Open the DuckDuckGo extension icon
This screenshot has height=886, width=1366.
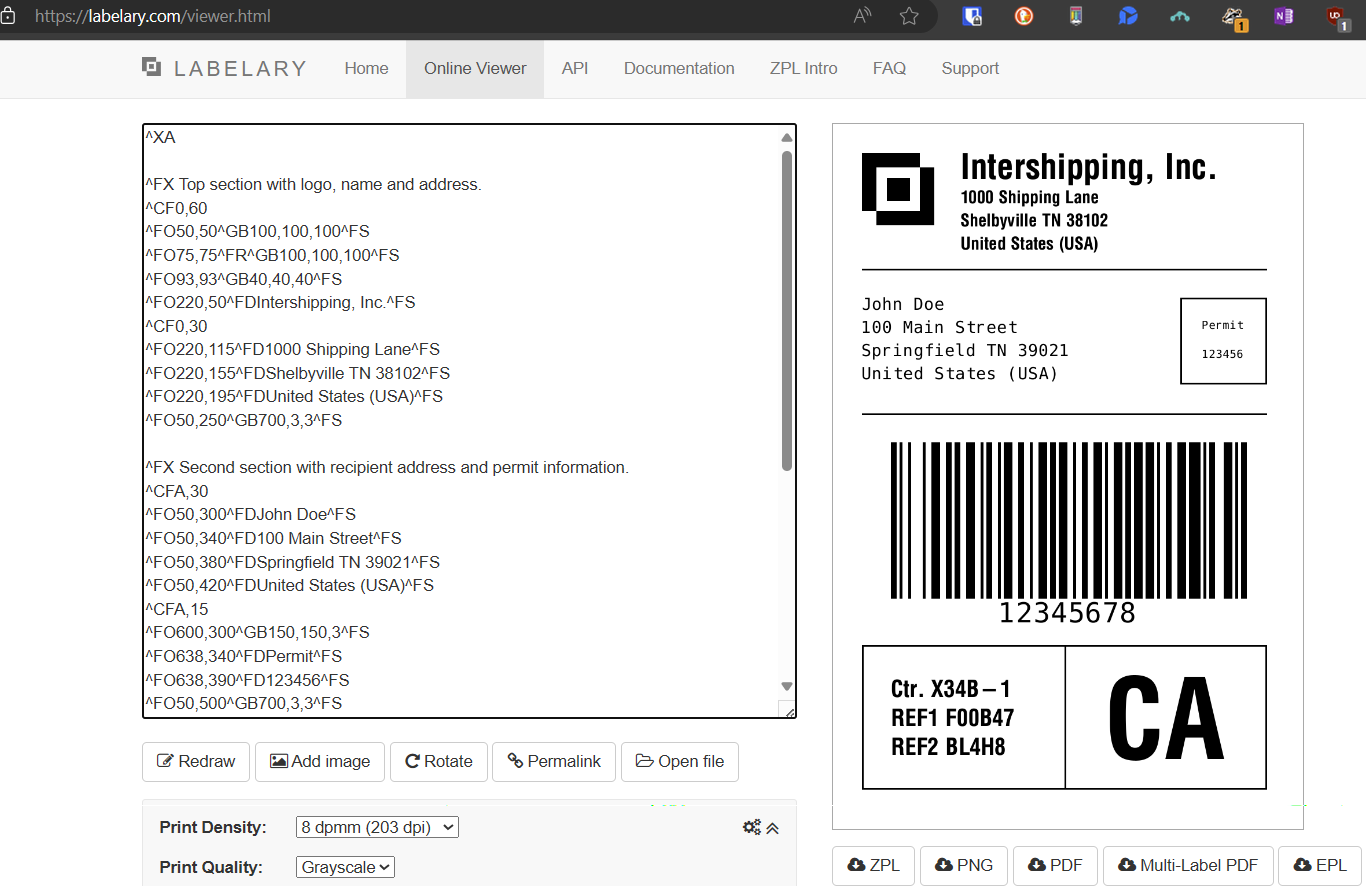pyautogui.click(x=1023, y=16)
